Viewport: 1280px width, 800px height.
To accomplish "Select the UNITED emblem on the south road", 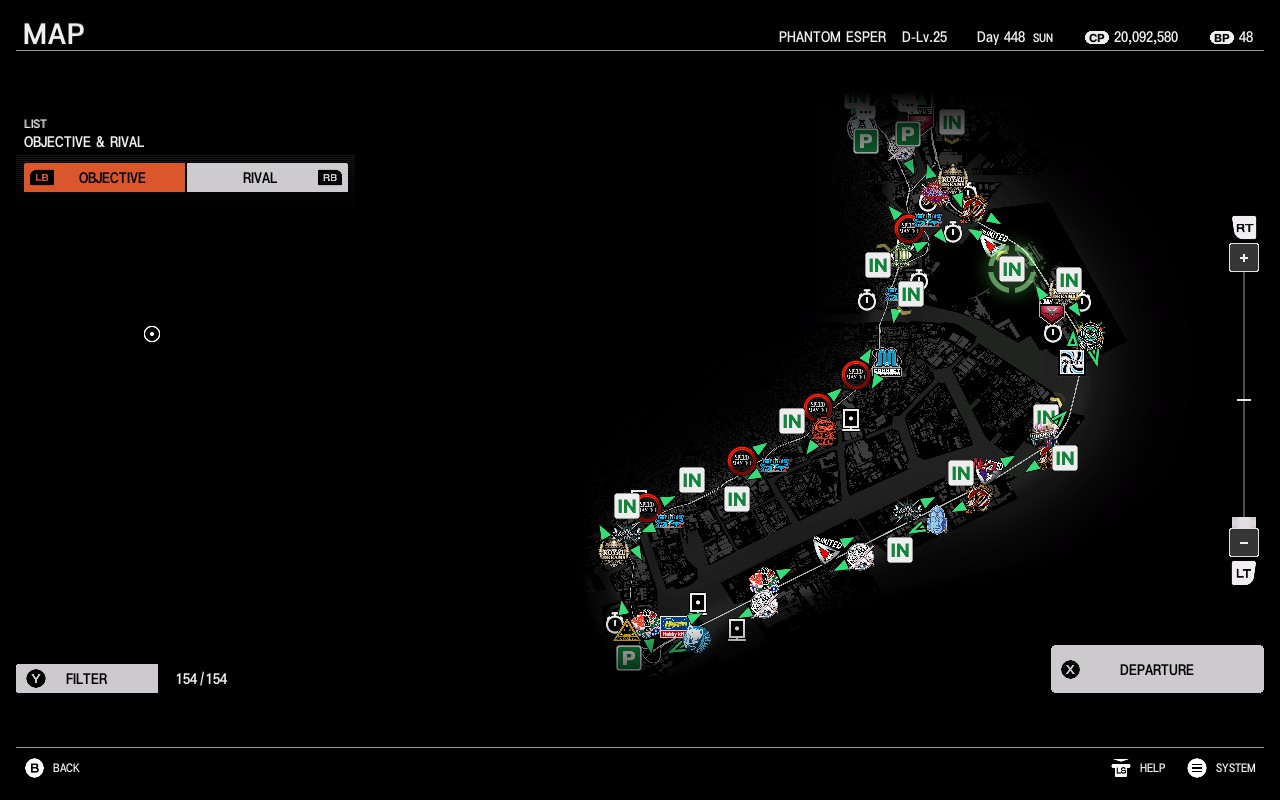I will [827, 549].
